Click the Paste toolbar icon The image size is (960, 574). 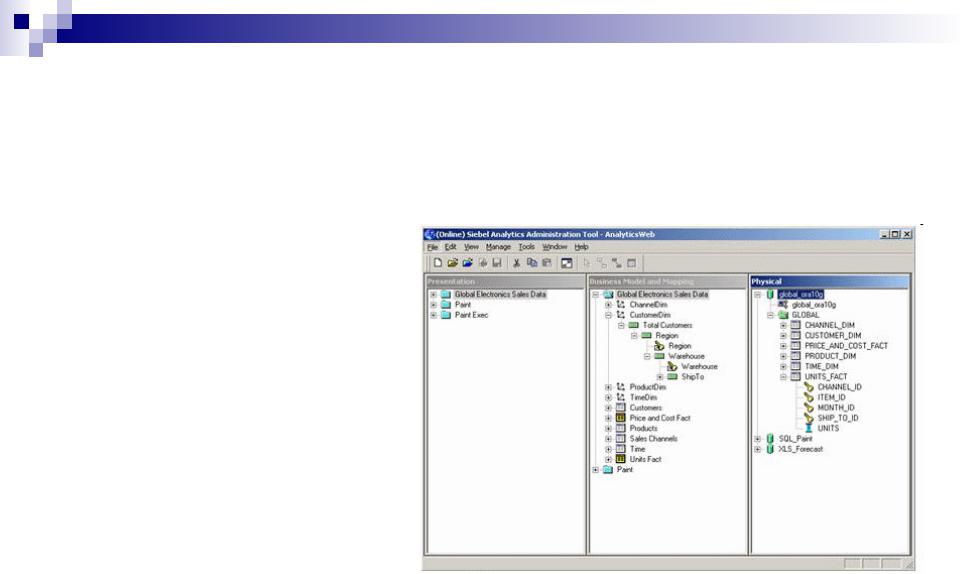547,263
